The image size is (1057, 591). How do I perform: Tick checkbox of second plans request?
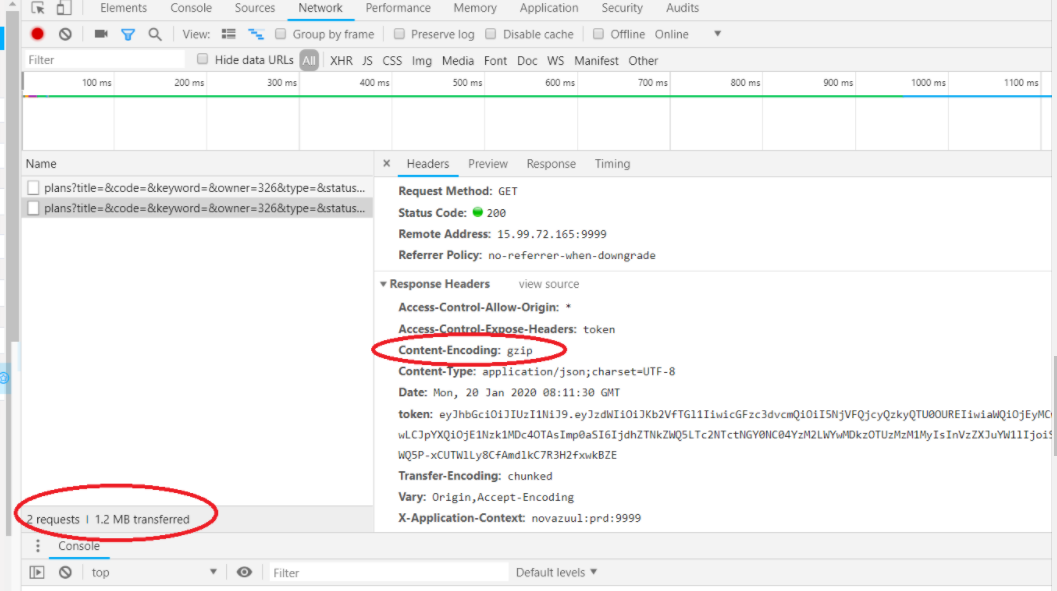click(x=33, y=208)
